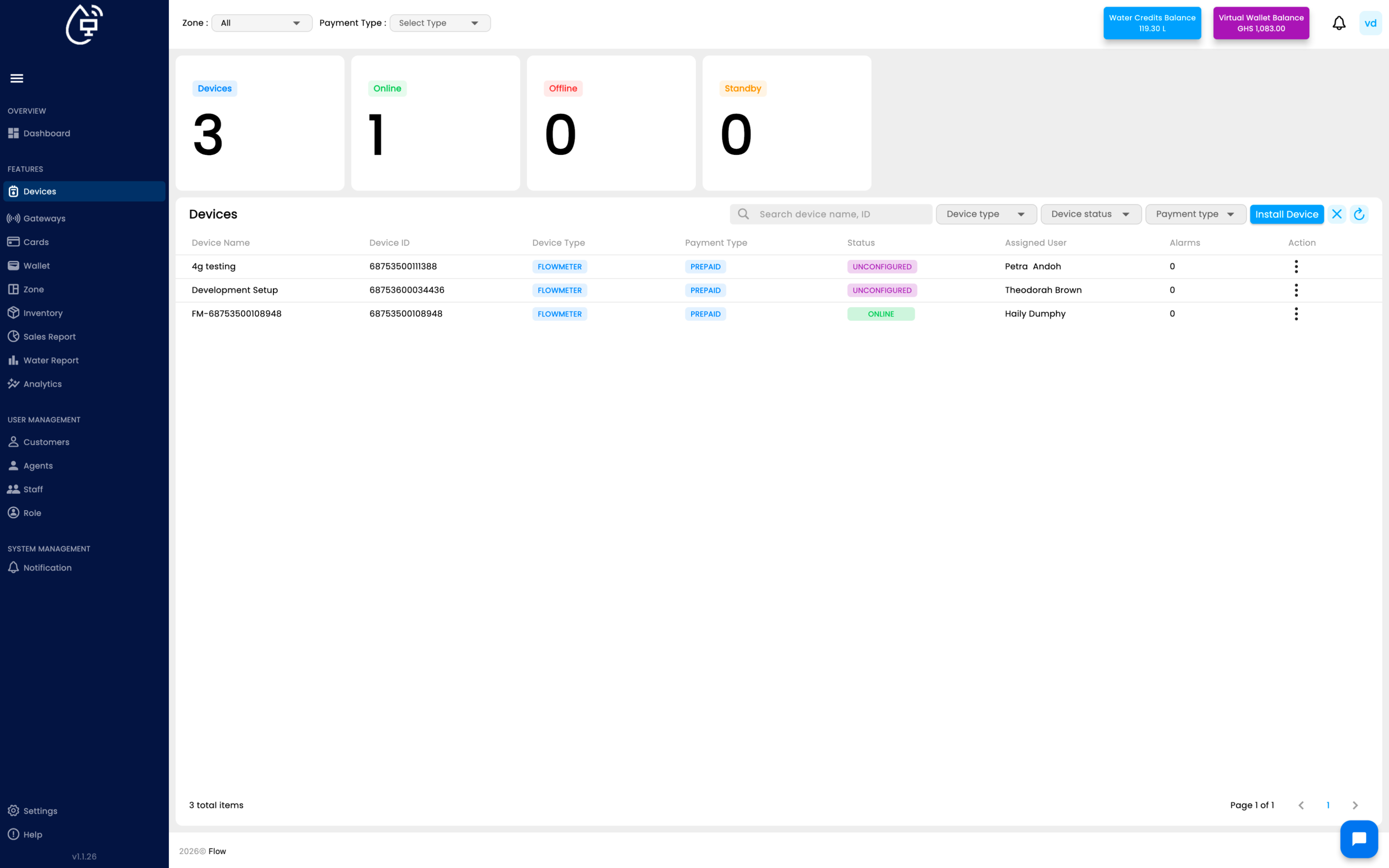
Task: Open action menu for 4g testing
Action: point(1296,266)
